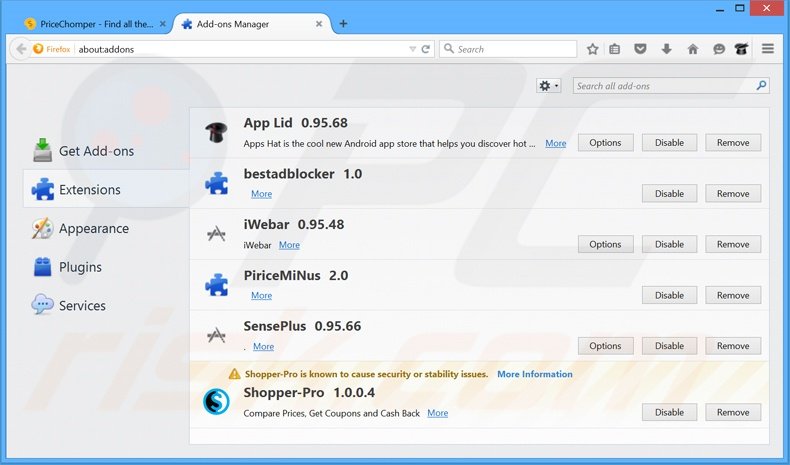The width and height of the screenshot is (790, 465).
Task: Show bookmarks list icon
Action: pos(615,49)
